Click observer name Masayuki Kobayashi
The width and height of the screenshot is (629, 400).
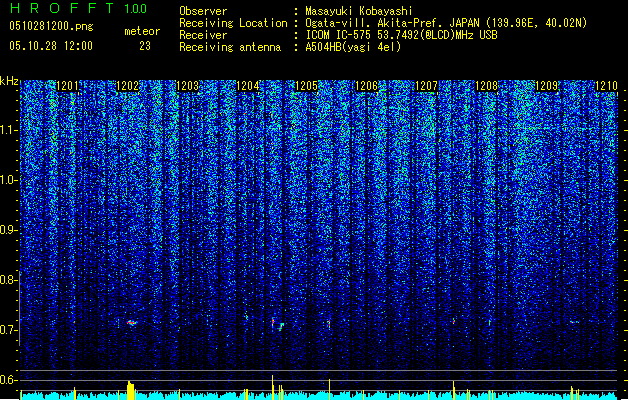(359, 11)
